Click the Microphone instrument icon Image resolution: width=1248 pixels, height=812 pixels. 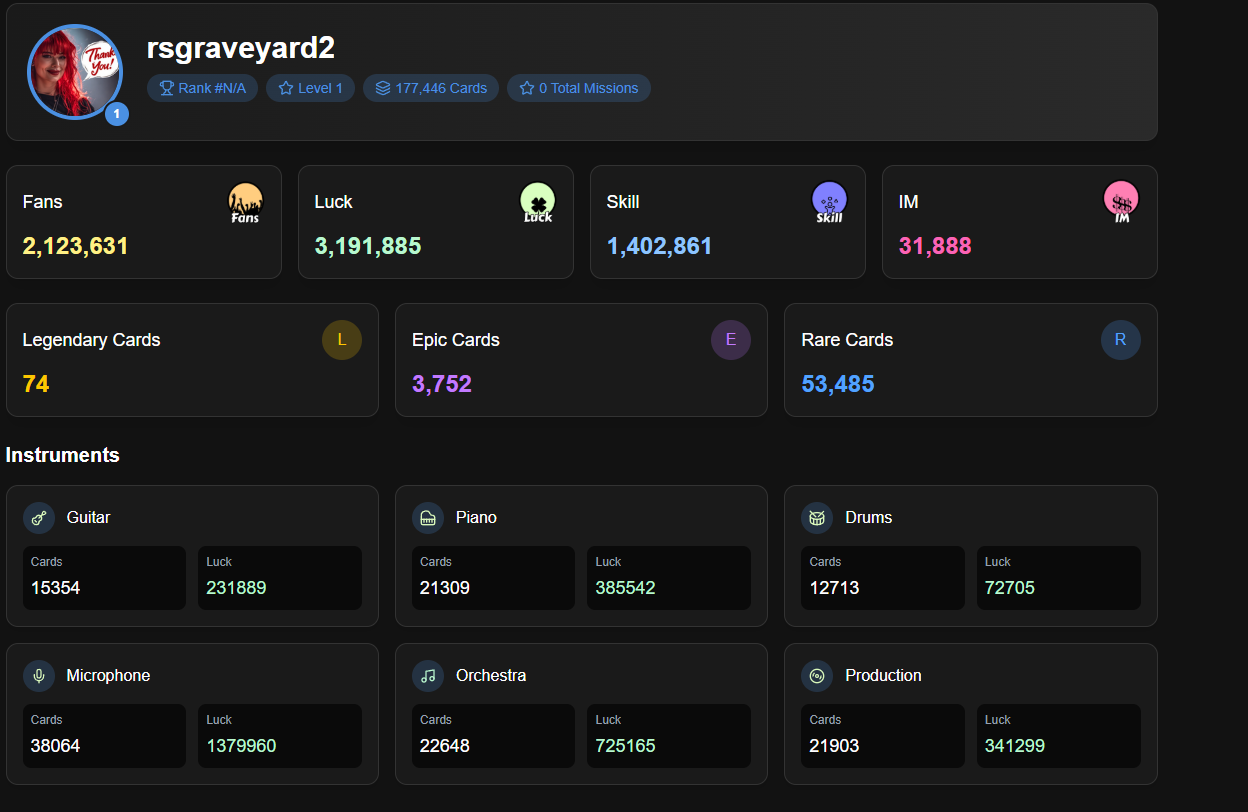[39, 676]
